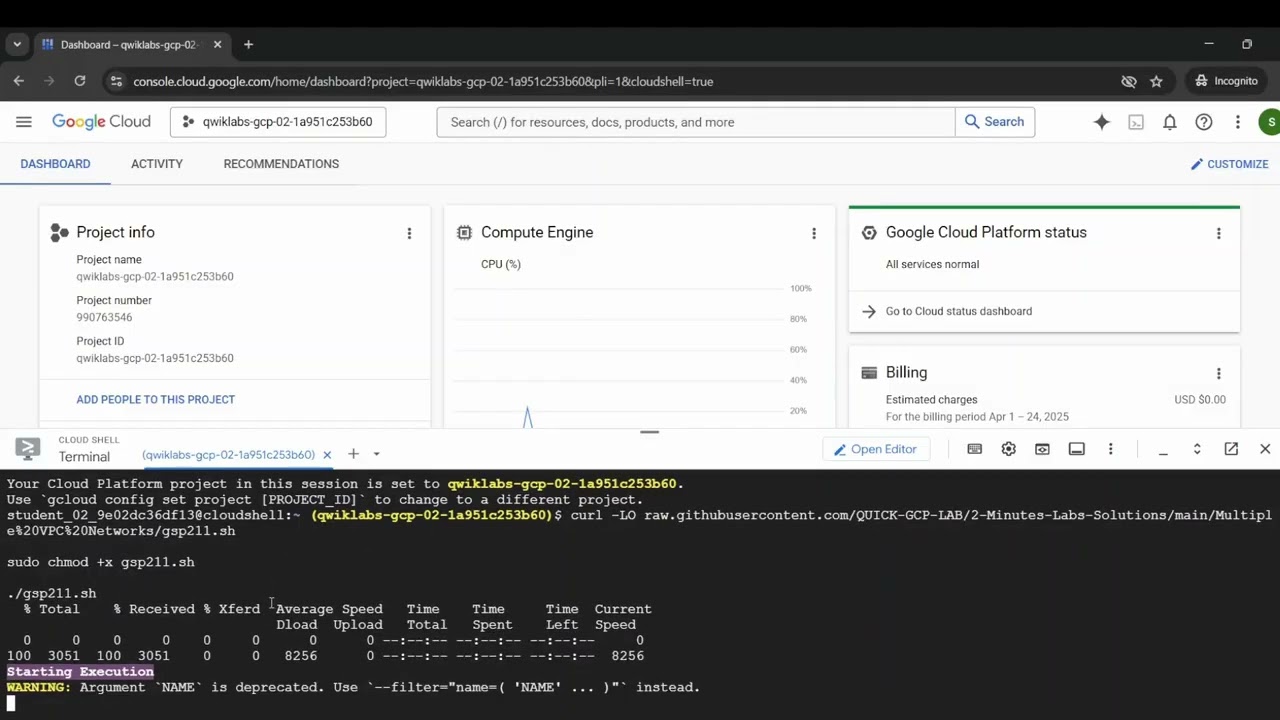Click the Billing card title
Image resolution: width=1280 pixels, height=720 pixels.
point(906,372)
